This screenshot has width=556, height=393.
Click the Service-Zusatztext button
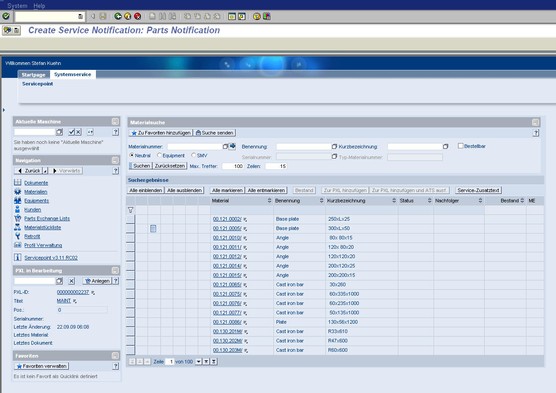coord(478,190)
